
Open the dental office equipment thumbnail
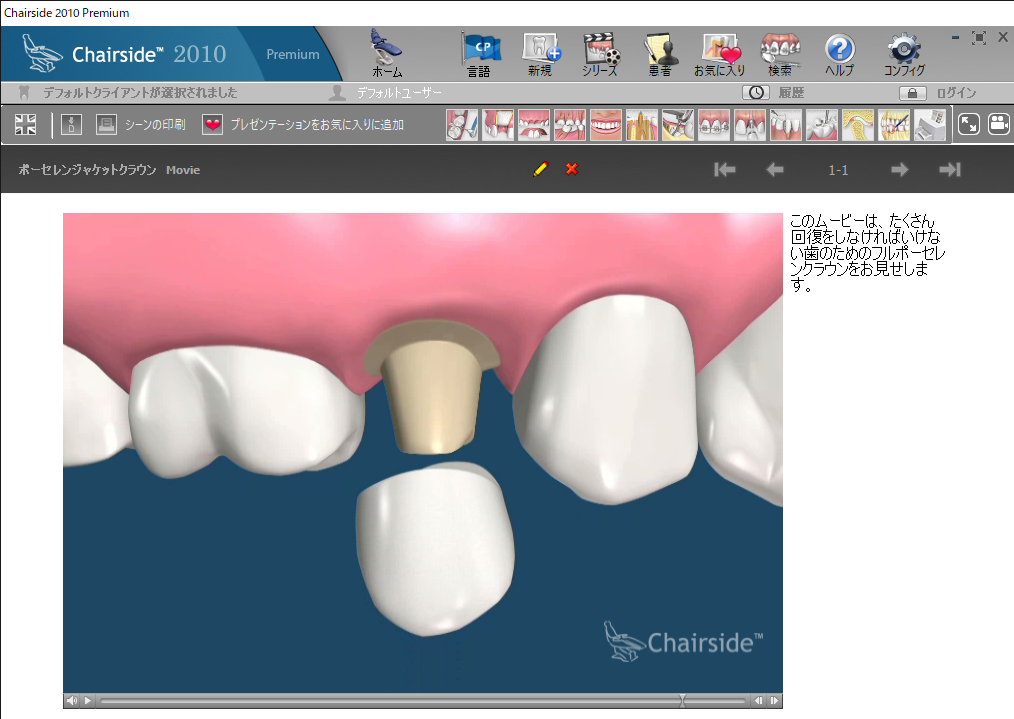click(x=930, y=125)
